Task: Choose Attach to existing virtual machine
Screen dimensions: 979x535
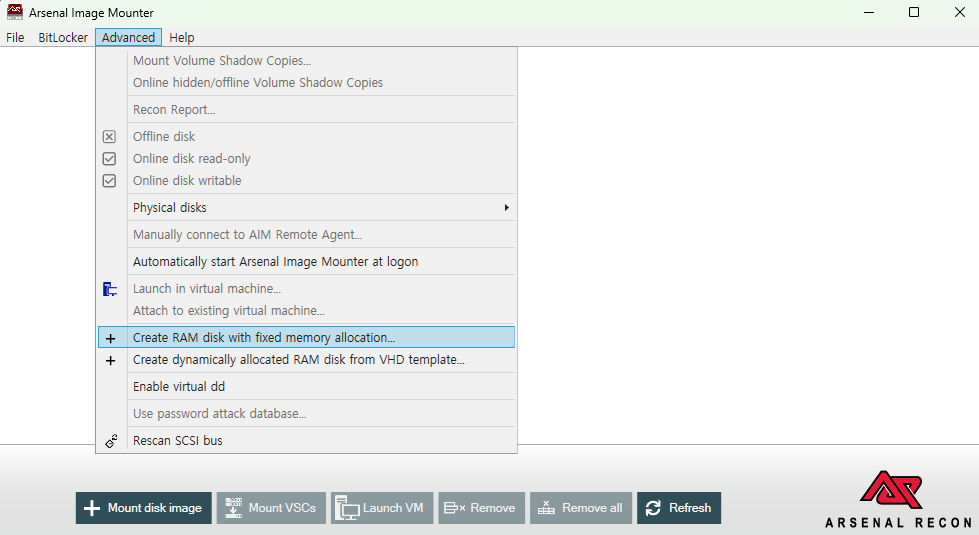Action: coord(307,310)
